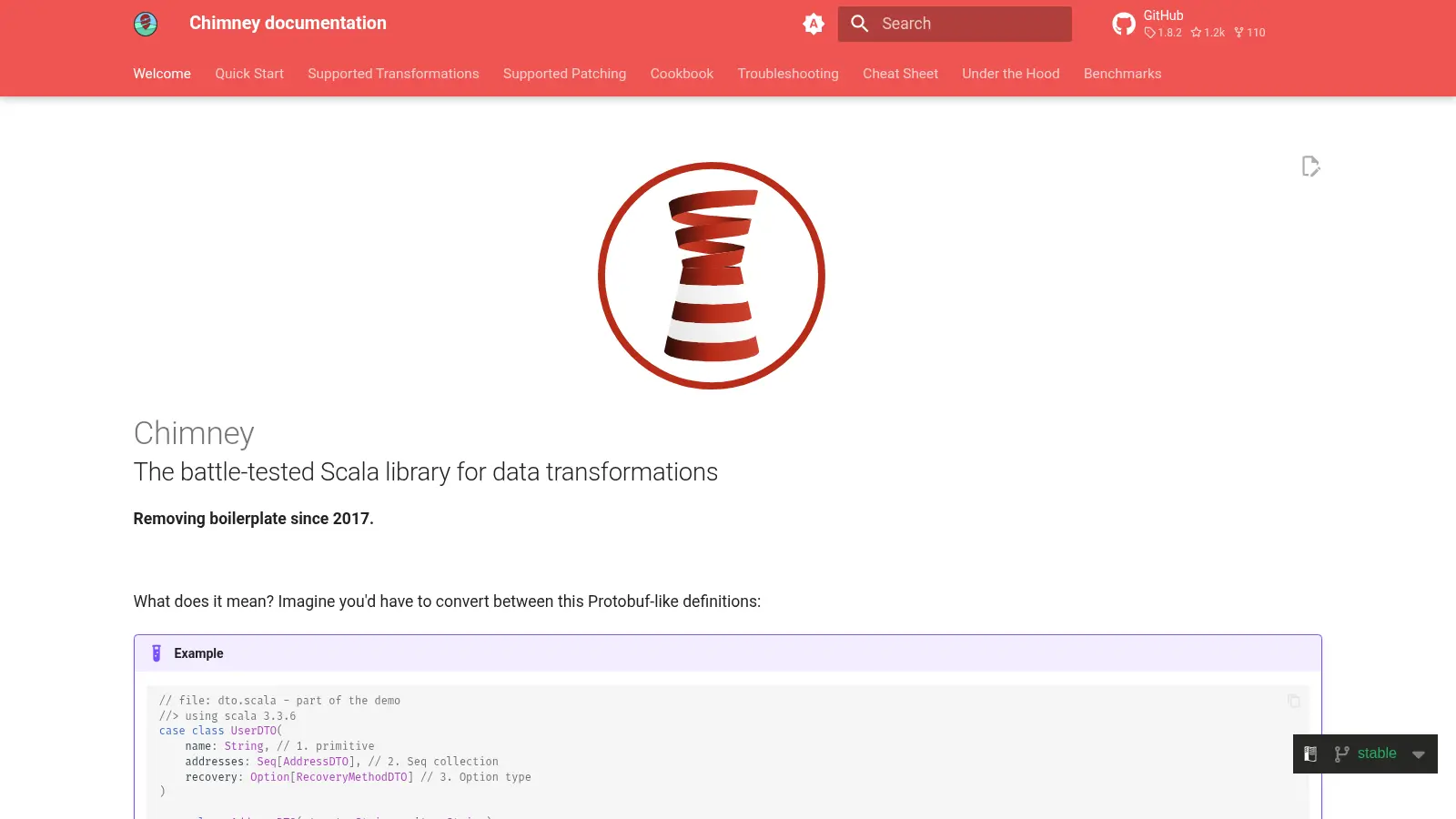The image size is (1456, 819).
Task: Click the Example admonition flask icon
Action: pyautogui.click(x=157, y=653)
